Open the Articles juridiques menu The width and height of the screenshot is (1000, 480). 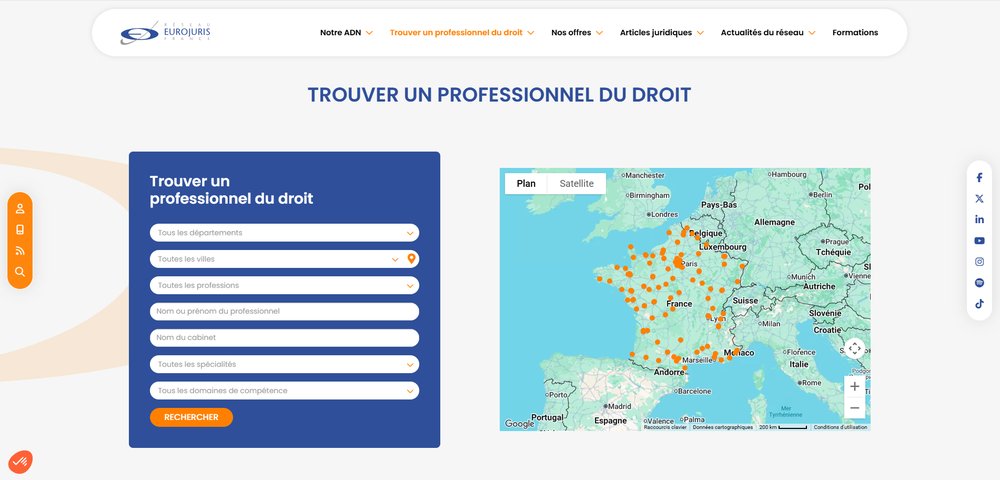pos(661,33)
